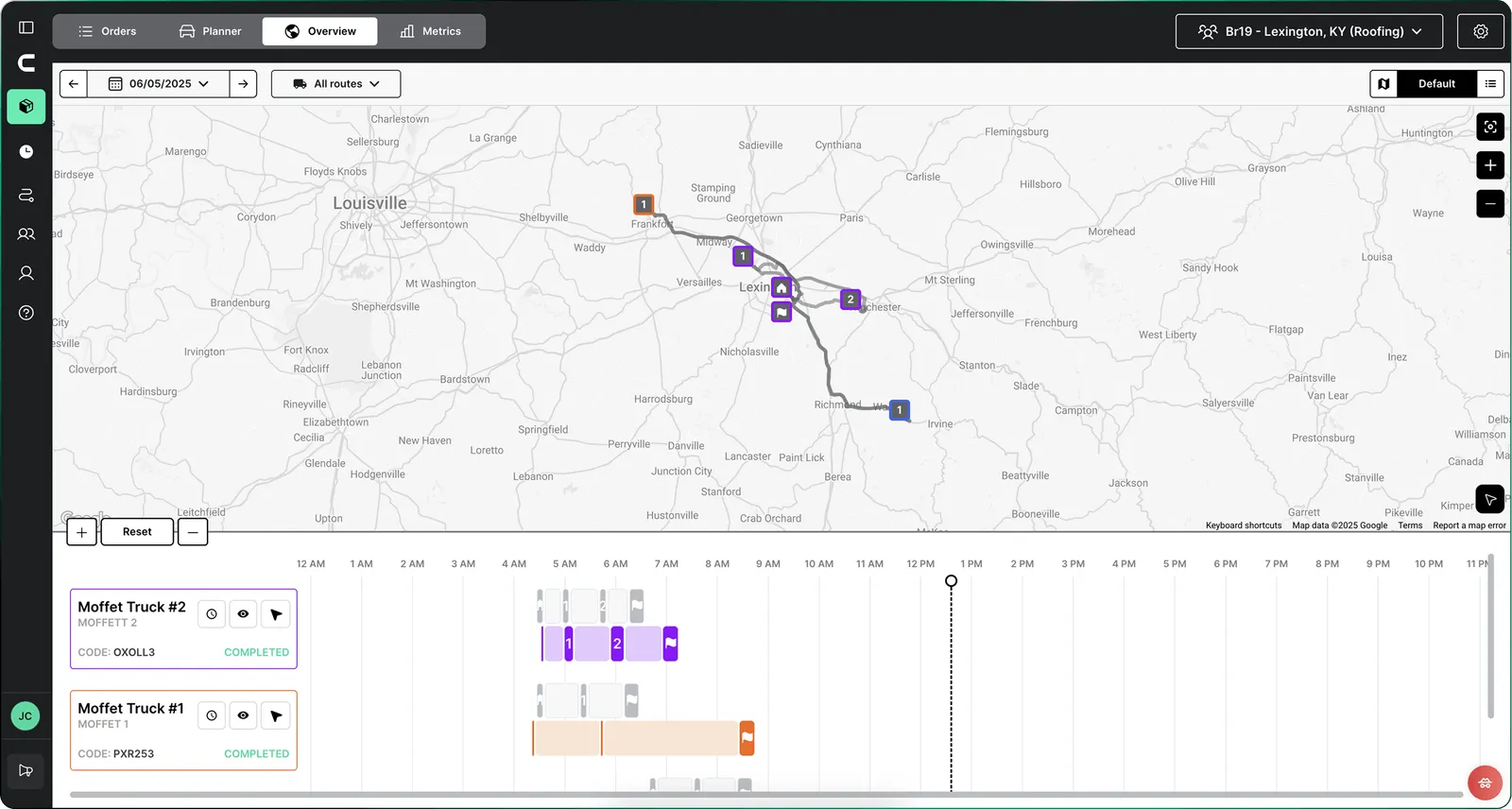The width and height of the screenshot is (1512, 809).
Task: Zoom out the timeline with minus button
Action: point(193,532)
